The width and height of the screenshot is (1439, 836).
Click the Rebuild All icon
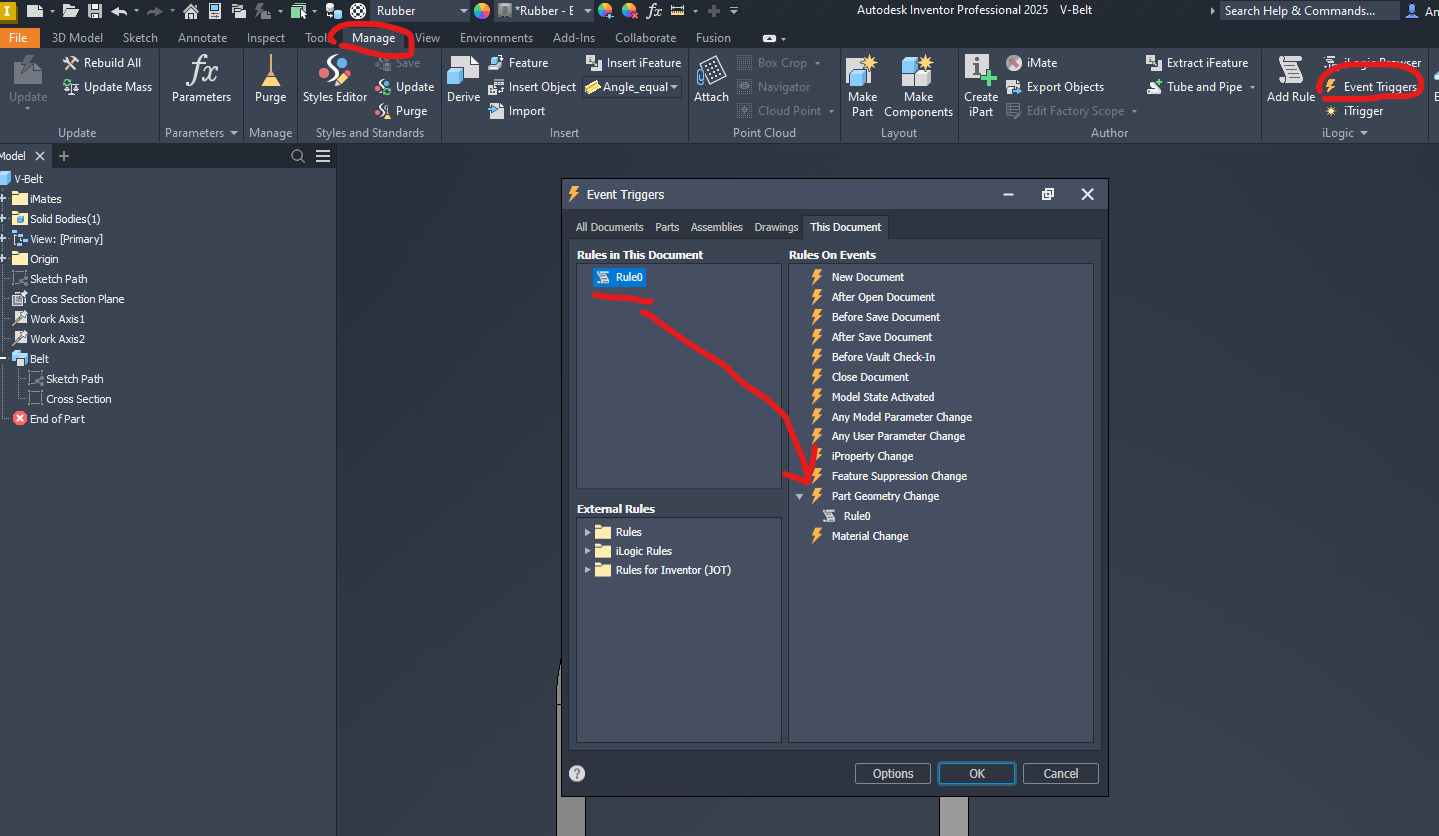click(72, 62)
